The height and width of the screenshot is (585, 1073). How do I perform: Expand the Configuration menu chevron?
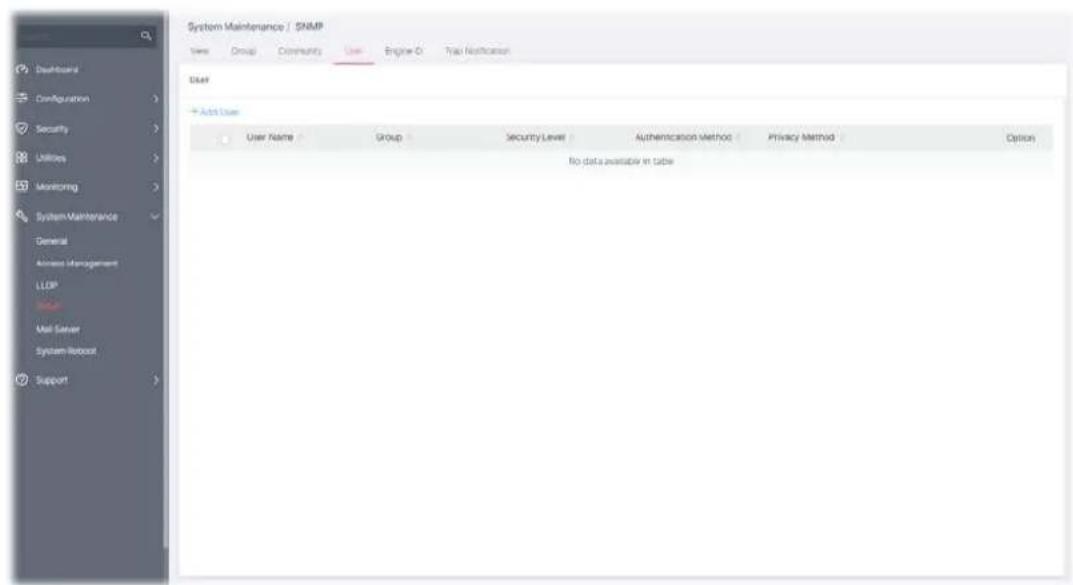[155, 99]
